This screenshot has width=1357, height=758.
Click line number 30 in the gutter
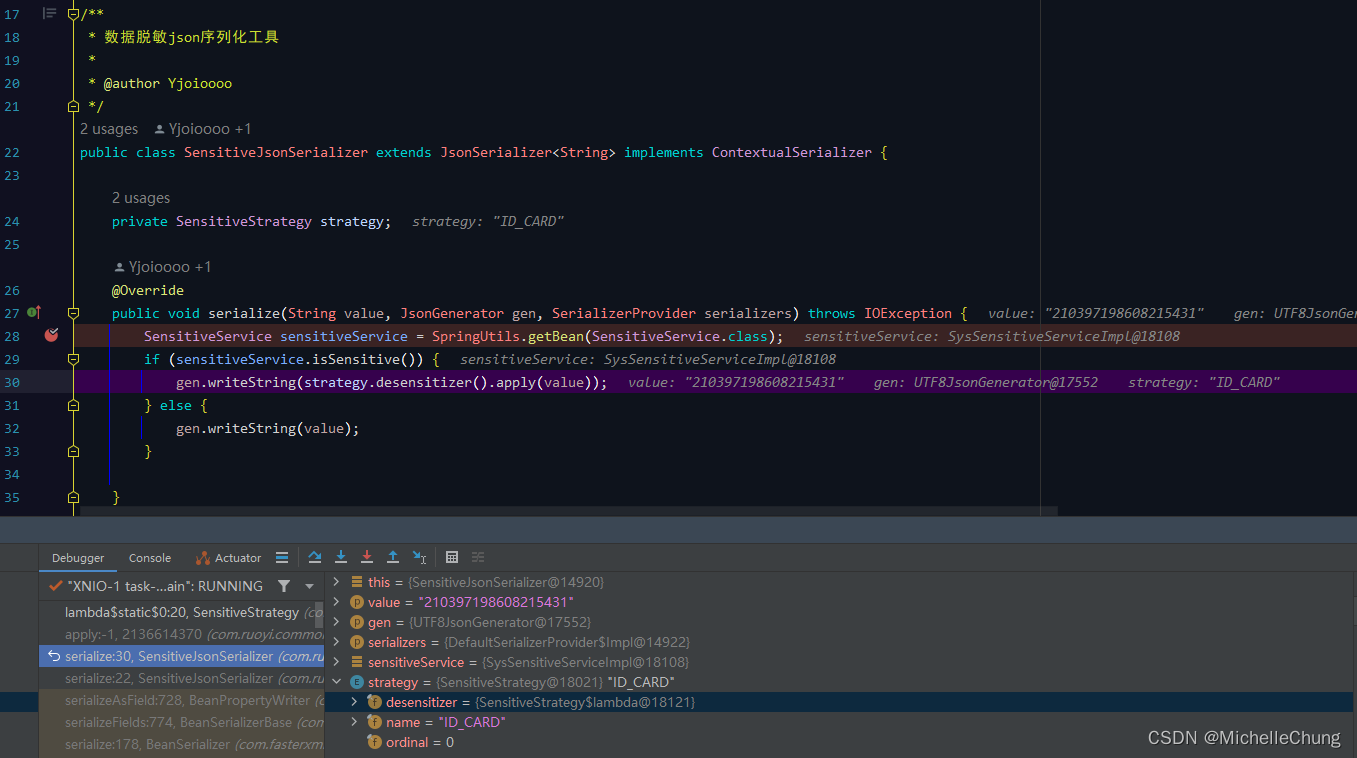[x=12, y=382]
